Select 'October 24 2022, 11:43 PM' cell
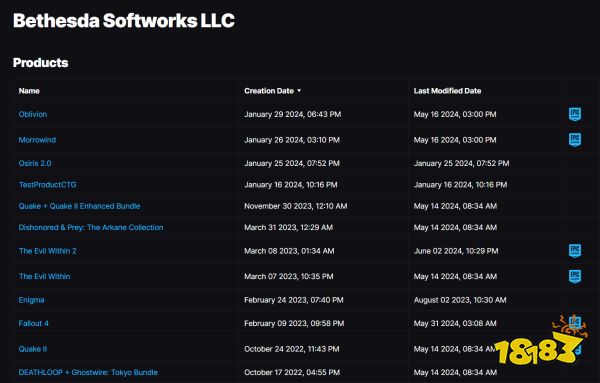The width and height of the screenshot is (600, 383). tap(292, 349)
